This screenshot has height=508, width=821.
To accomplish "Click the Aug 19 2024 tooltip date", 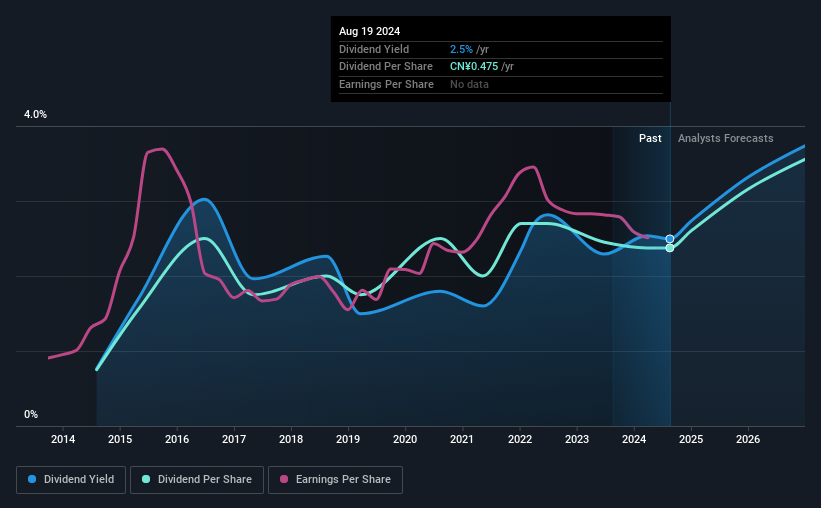I will [x=370, y=31].
